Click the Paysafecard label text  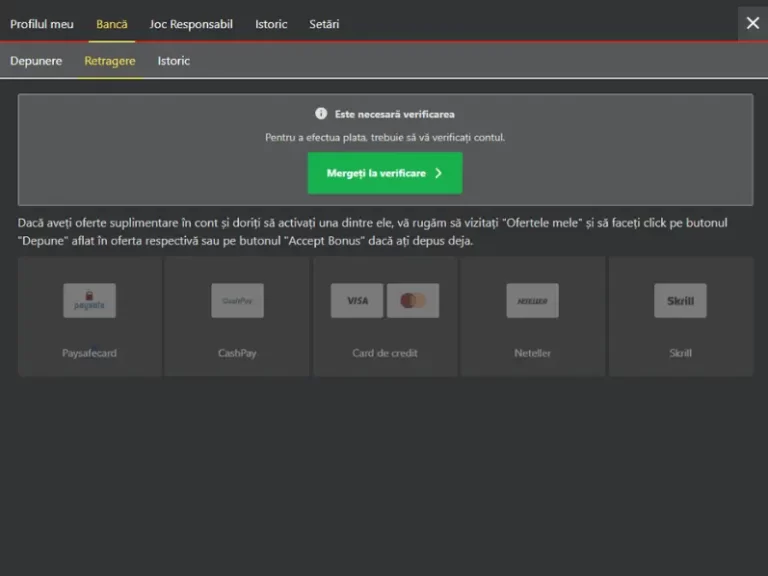tap(89, 353)
